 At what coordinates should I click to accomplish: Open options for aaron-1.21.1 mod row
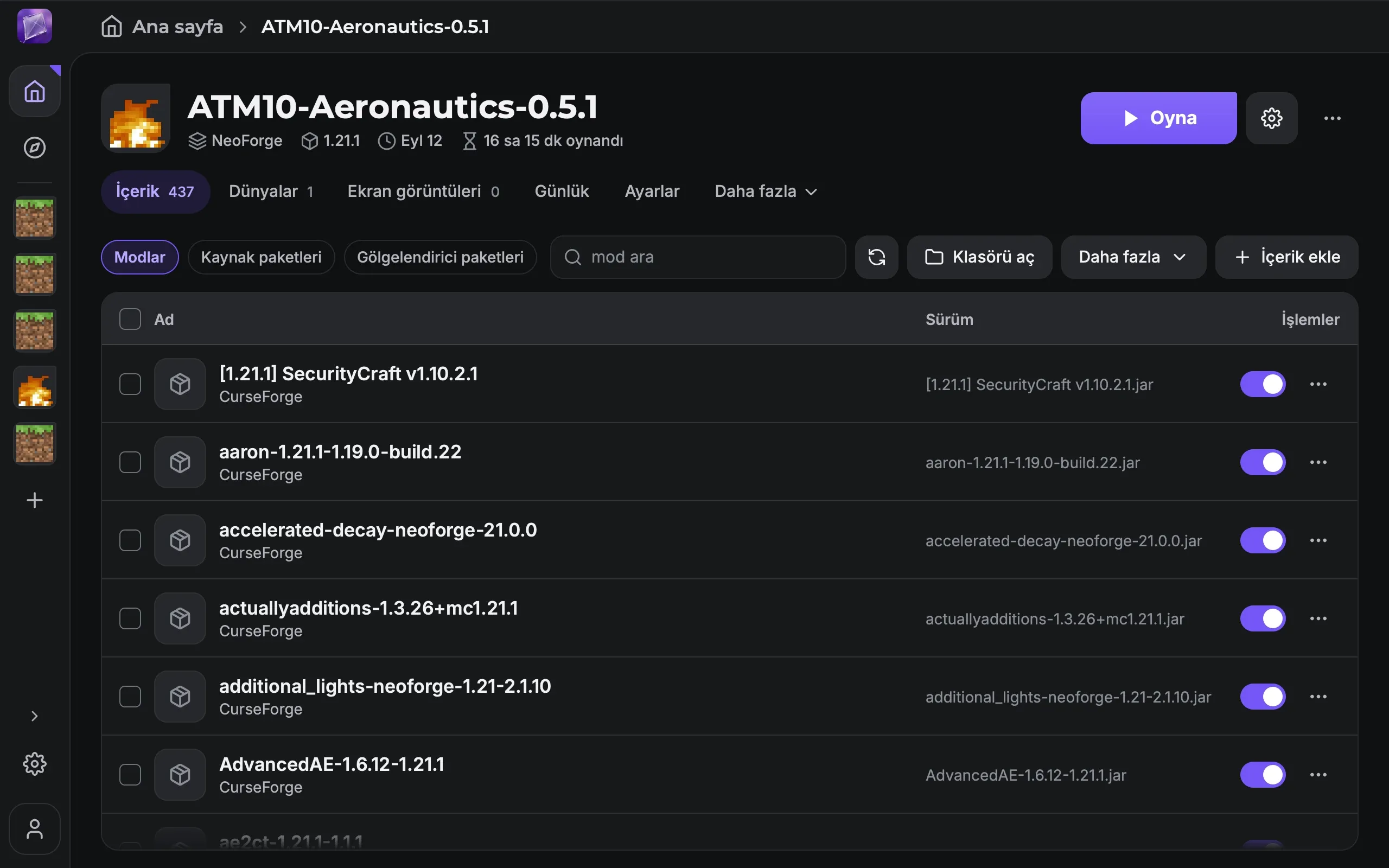click(x=1318, y=462)
